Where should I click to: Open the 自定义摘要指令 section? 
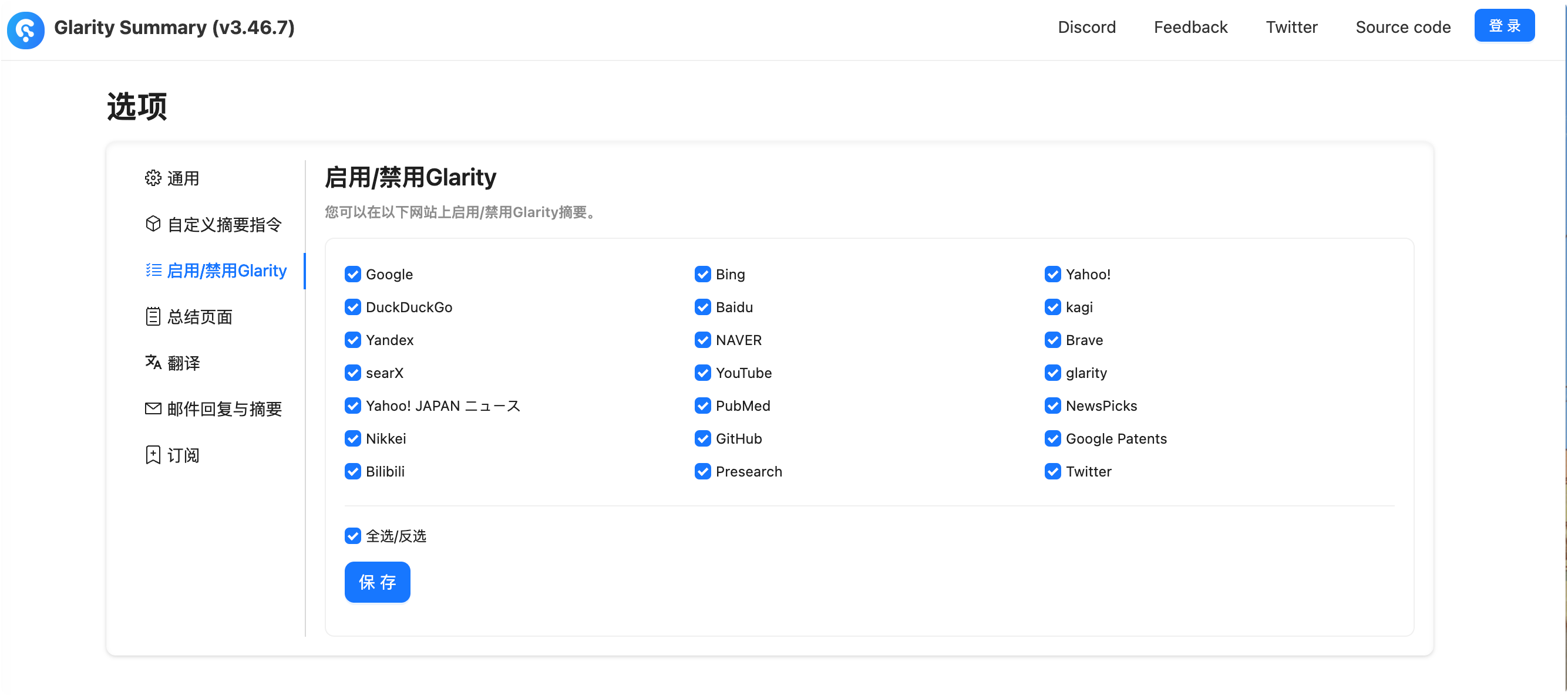224,225
